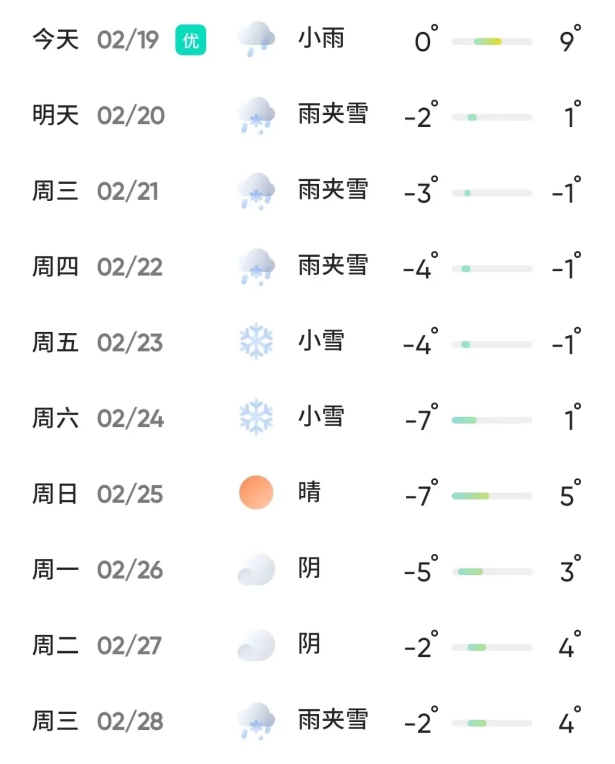Click the cloudy icon for 02/26
This screenshot has width=615, height=764.
click(x=256, y=569)
